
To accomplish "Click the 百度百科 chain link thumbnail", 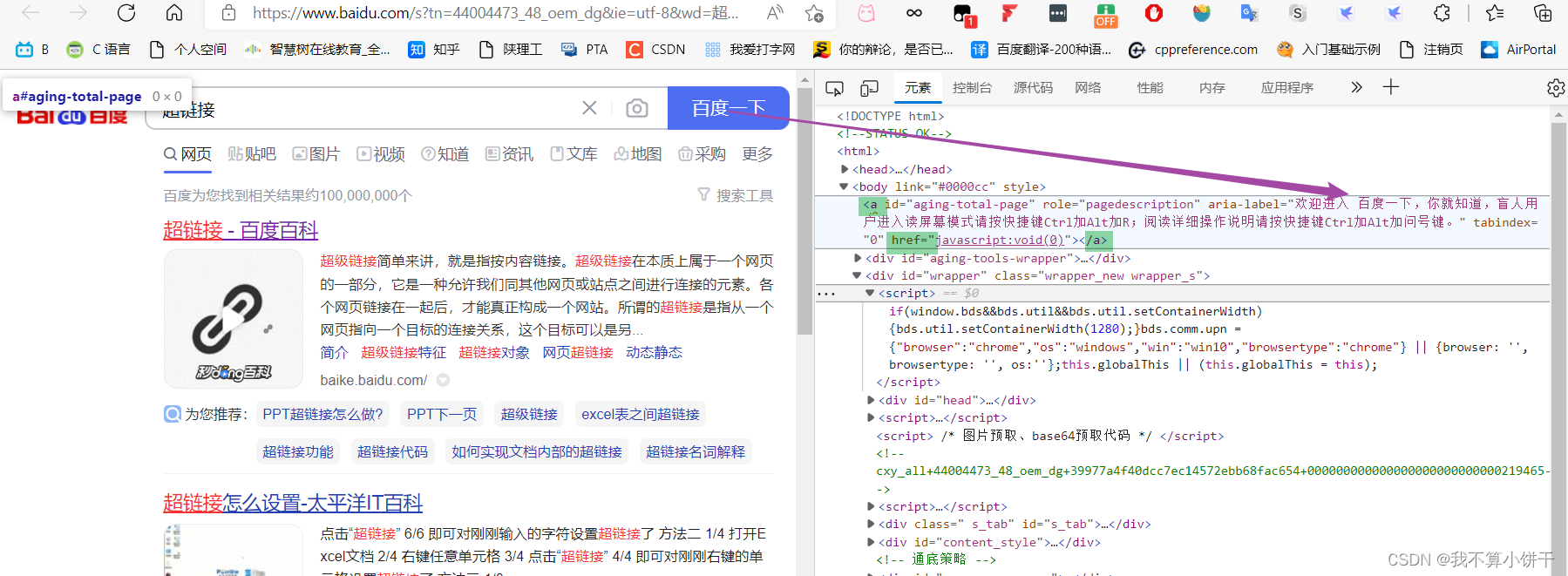I will [x=234, y=319].
